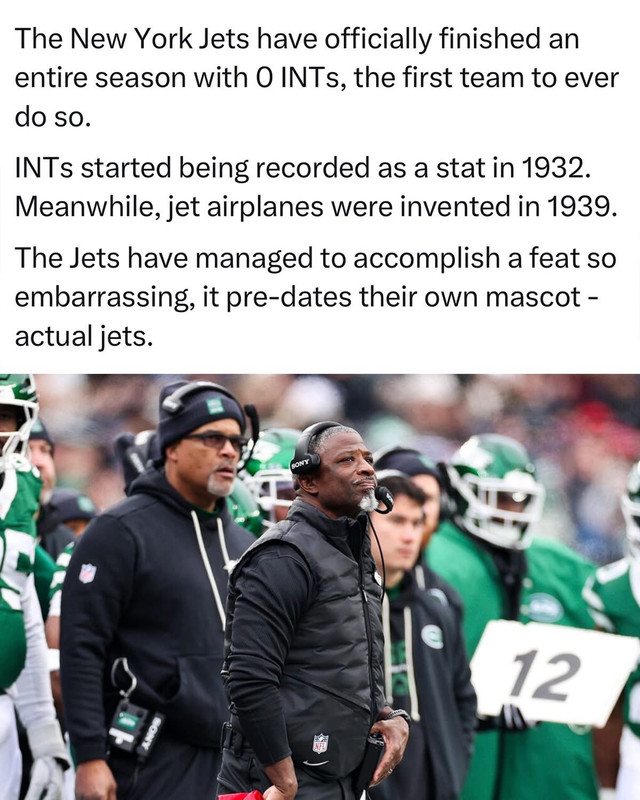This screenshot has height=800, width=640.
Task: Click the Jets logo patch on the beanie
Action: point(215,406)
